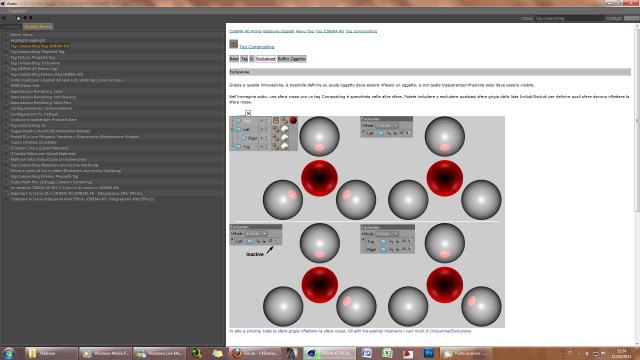
Task: Open the Tag Compositing link beside the icon
Action: click(257, 47)
